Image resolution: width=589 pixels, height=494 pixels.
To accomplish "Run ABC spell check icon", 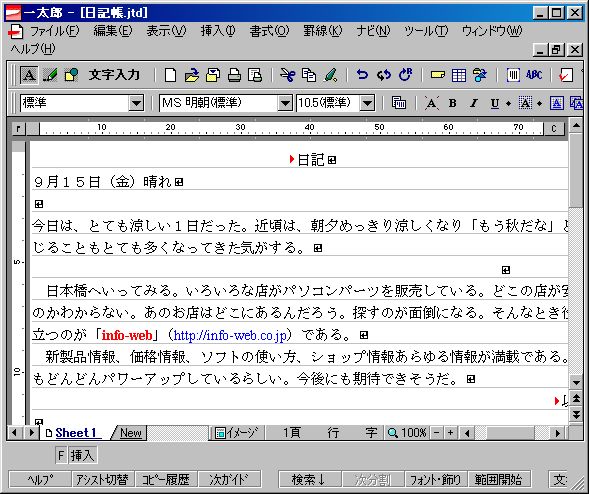I will (x=534, y=75).
